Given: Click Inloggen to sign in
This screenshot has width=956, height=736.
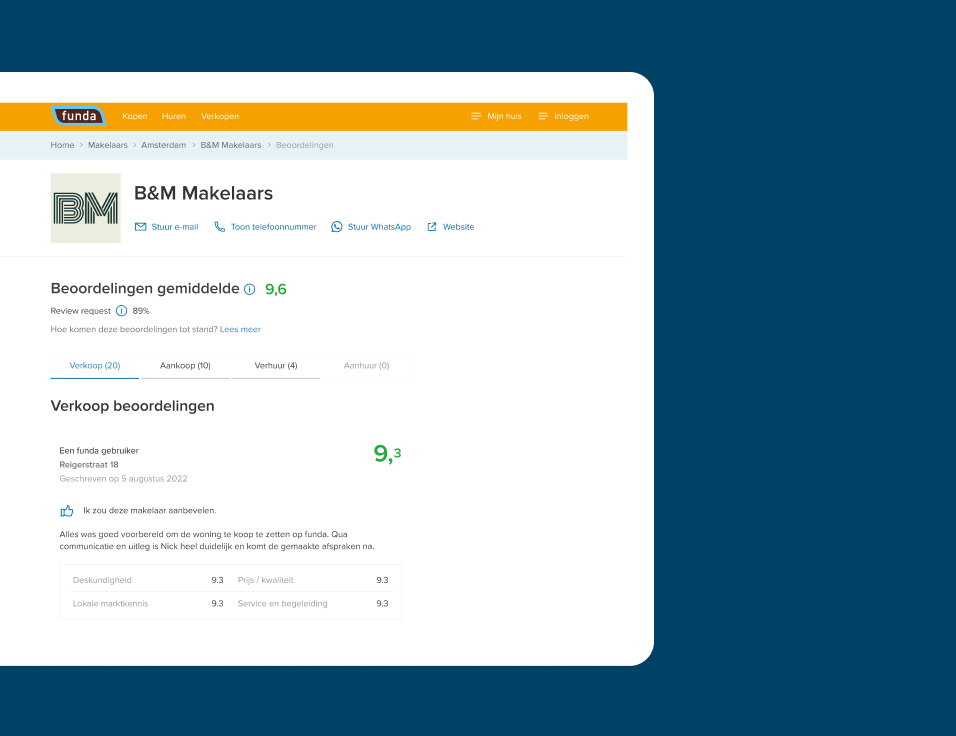Looking at the screenshot, I should 571,116.
